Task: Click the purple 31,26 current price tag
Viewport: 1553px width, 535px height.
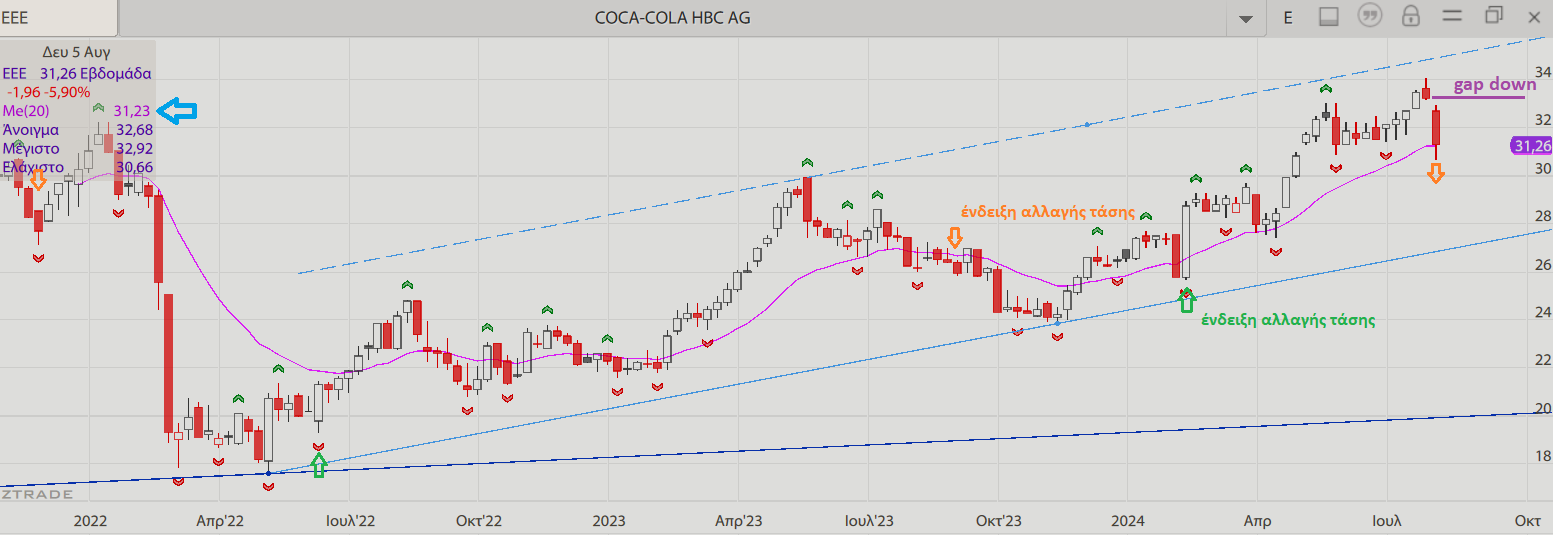Action: [1530, 146]
